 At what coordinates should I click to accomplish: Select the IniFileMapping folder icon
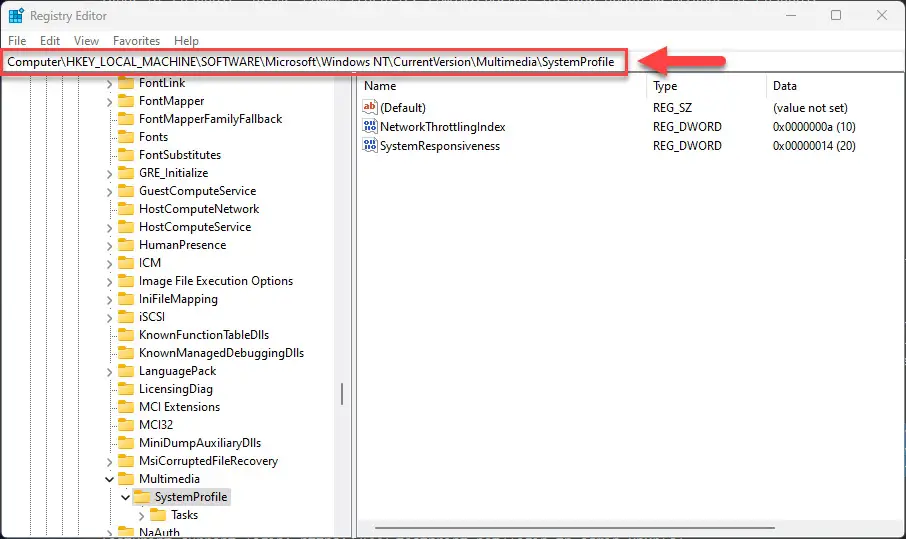[x=126, y=299]
